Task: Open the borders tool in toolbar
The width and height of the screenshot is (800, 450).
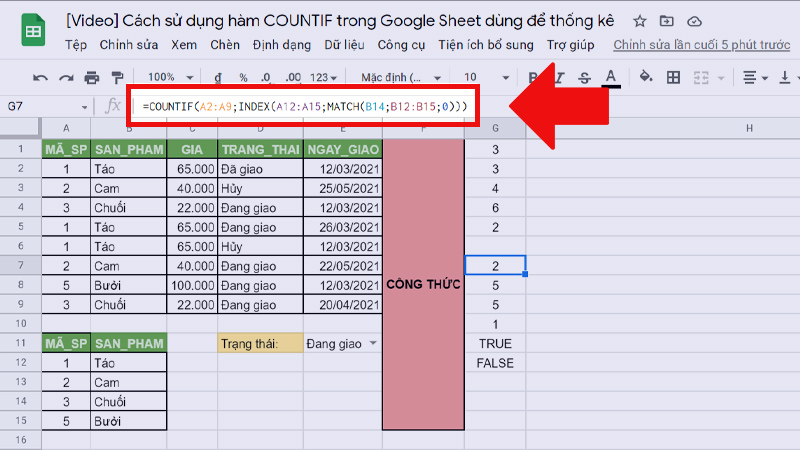Action: 673,77
